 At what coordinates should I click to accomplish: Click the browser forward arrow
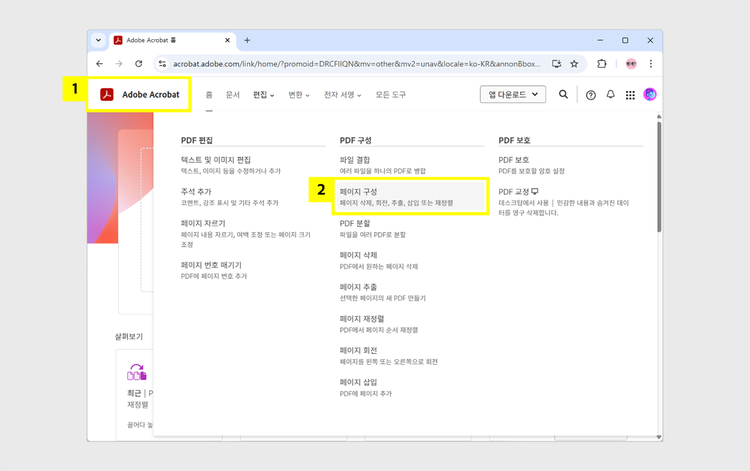click(x=119, y=64)
